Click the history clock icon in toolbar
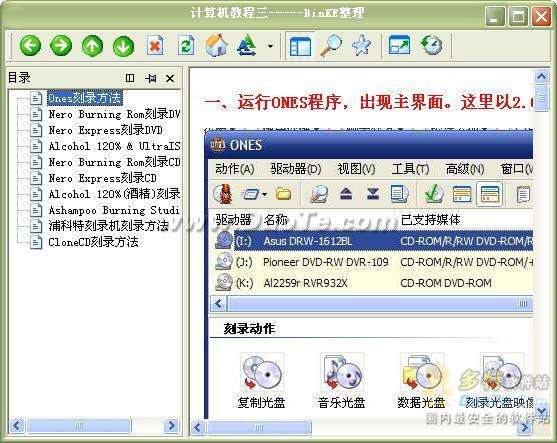Viewport: 557px width, 443px height. [432, 45]
